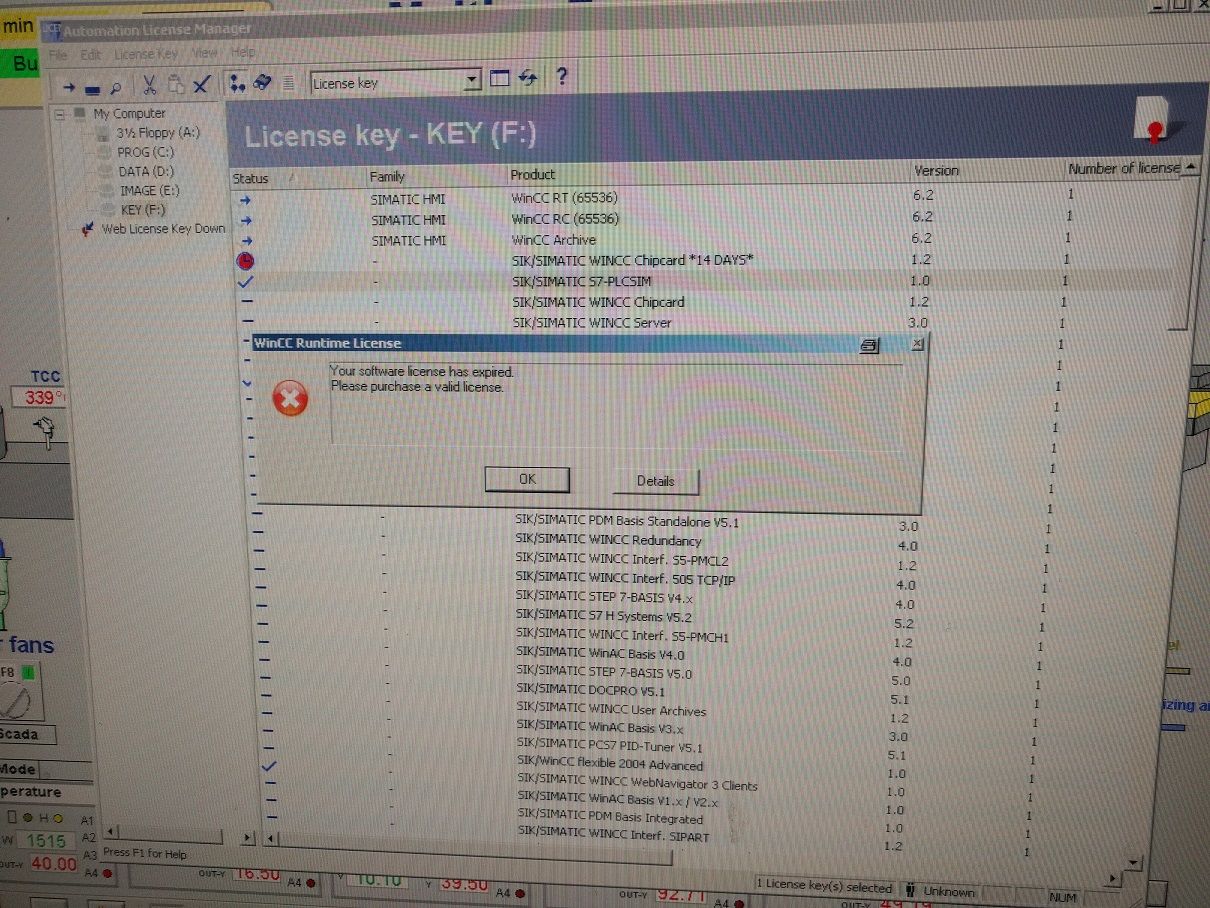This screenshot has width=1210, height=908.
Task: Open the Edit menu
Action: (91, 54)
